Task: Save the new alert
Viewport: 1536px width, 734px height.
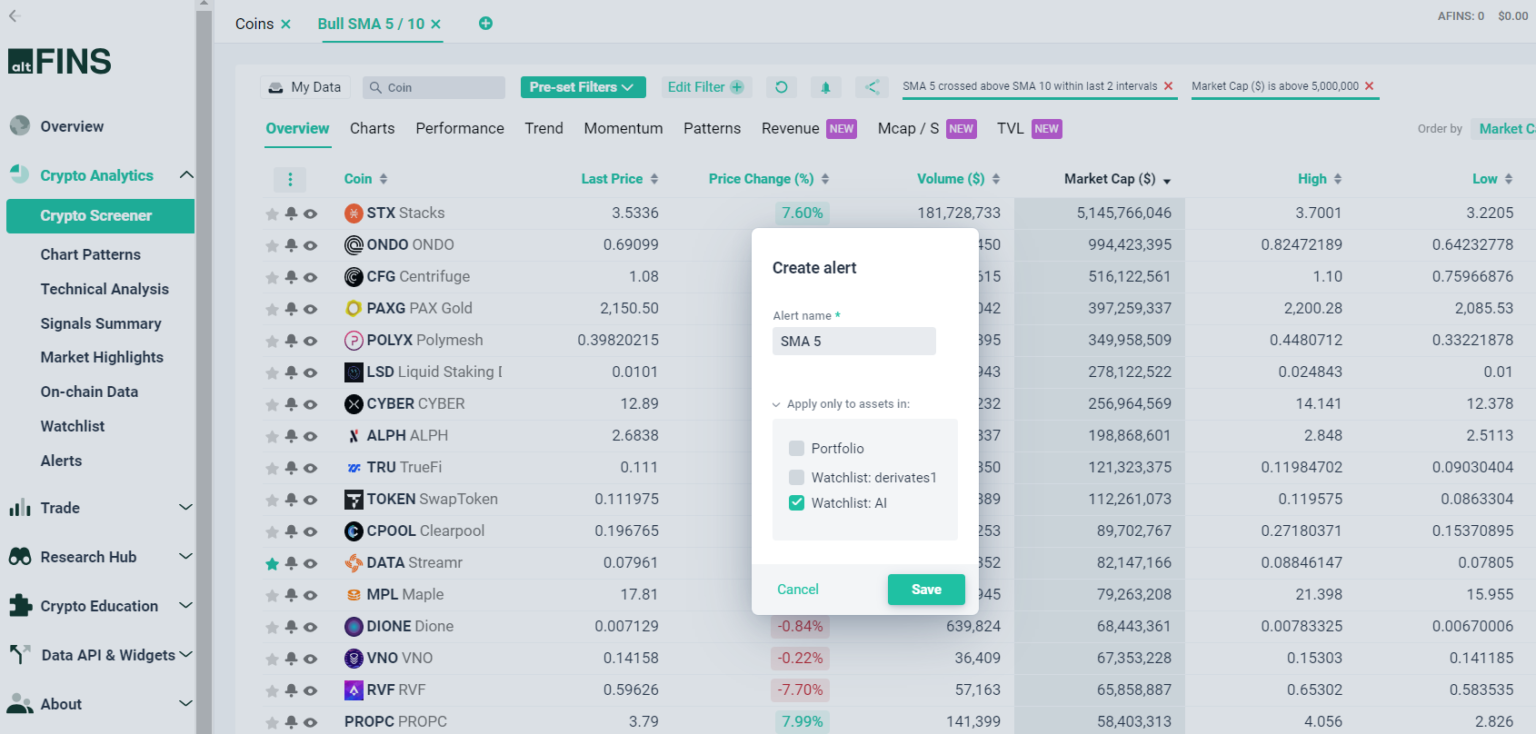Action: point(925,589)
